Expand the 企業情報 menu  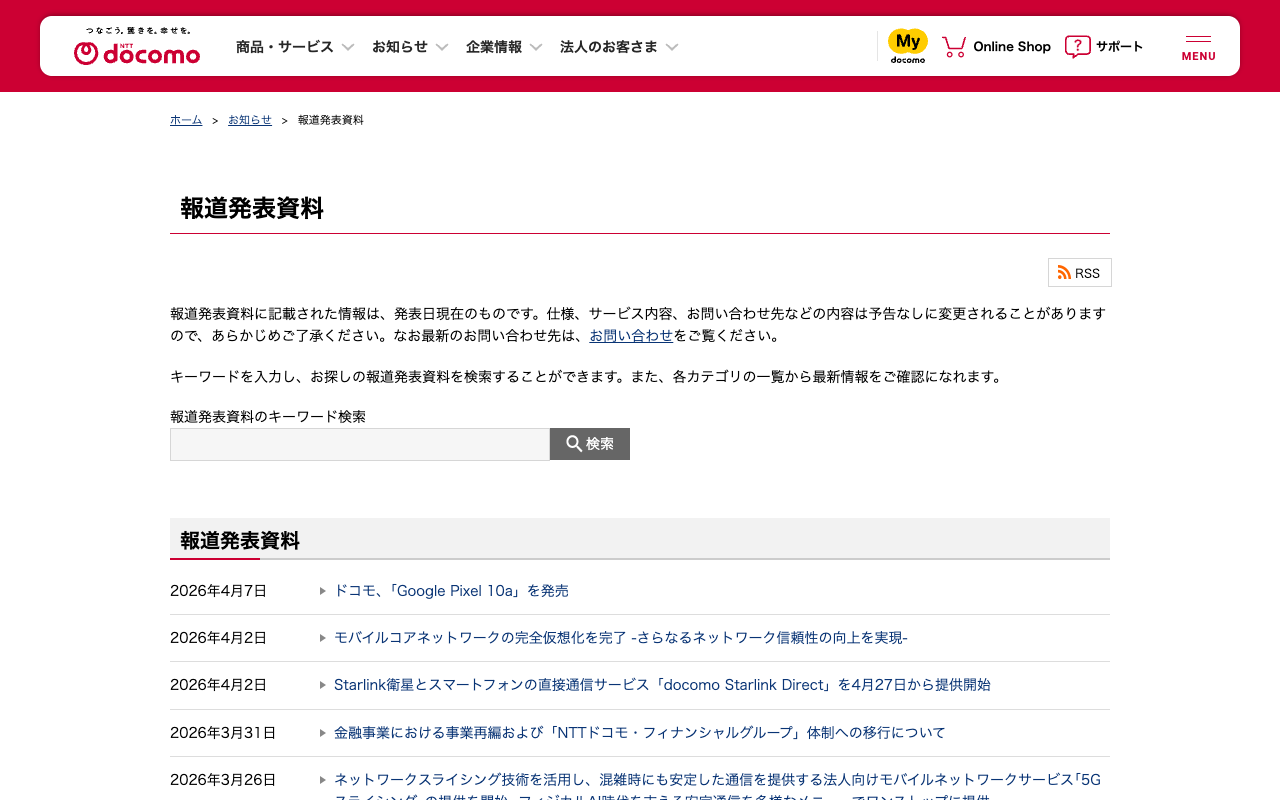504,47
